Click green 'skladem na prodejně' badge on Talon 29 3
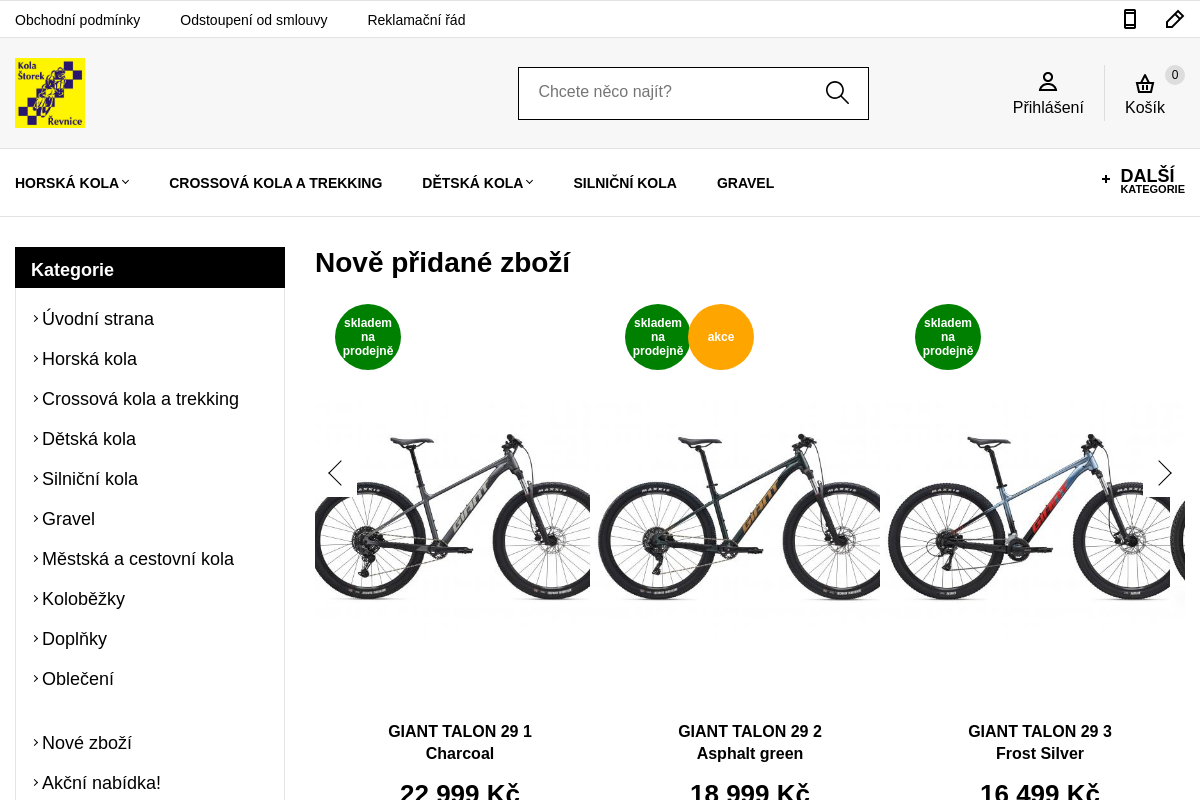1200x800 pixels. tap(948, 337)
